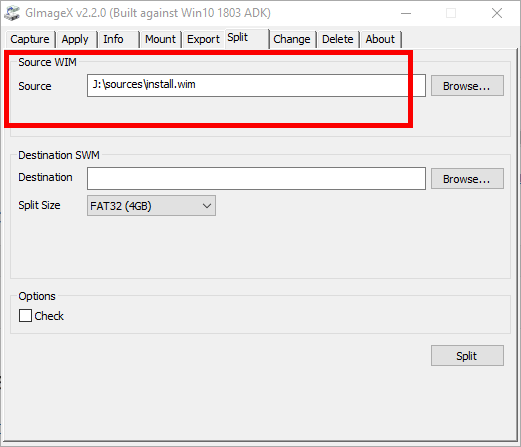Select the Mount tab
This screenshot has width=521, height=447.
pos(160,39)
